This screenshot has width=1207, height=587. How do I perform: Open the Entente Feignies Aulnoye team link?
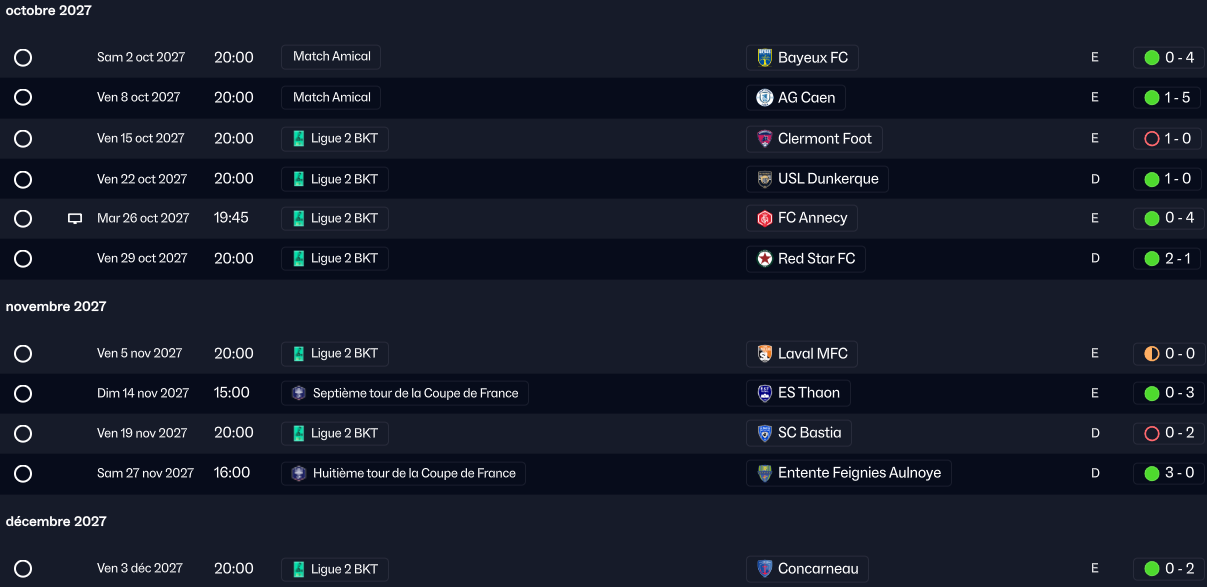tap(859, 473)
